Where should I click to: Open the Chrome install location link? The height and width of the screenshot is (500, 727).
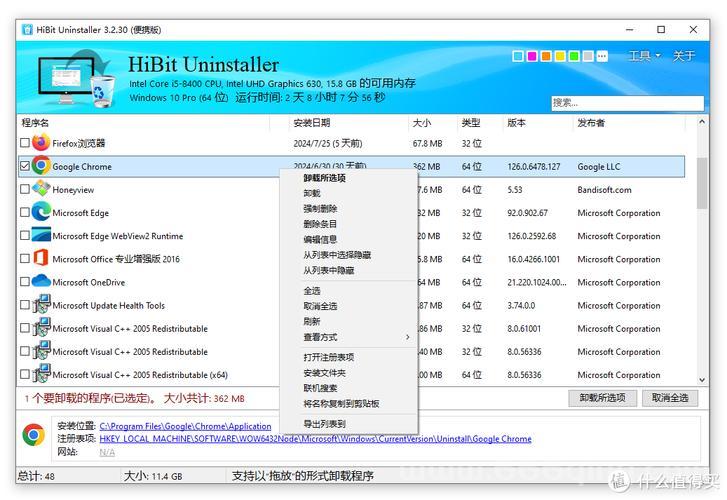(185, 426)
